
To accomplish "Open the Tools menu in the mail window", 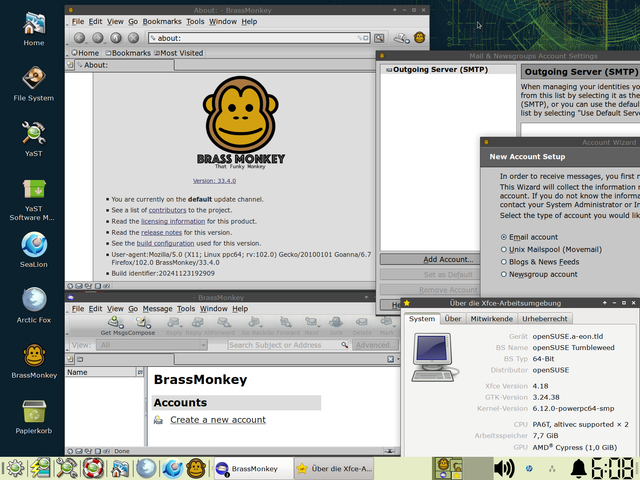I will point(186,309).
